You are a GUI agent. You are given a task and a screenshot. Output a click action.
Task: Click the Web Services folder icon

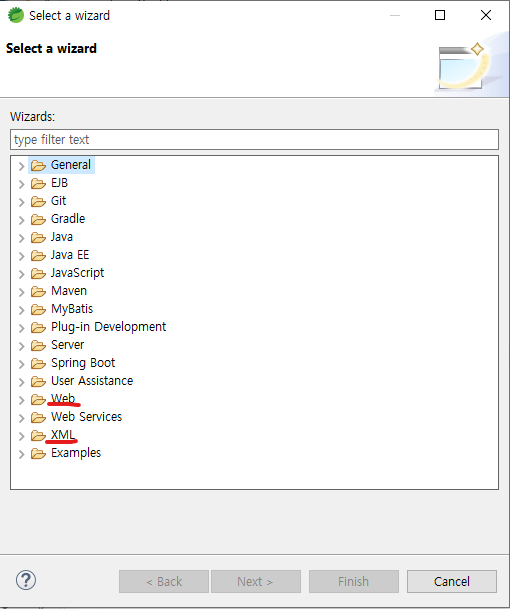38,417
